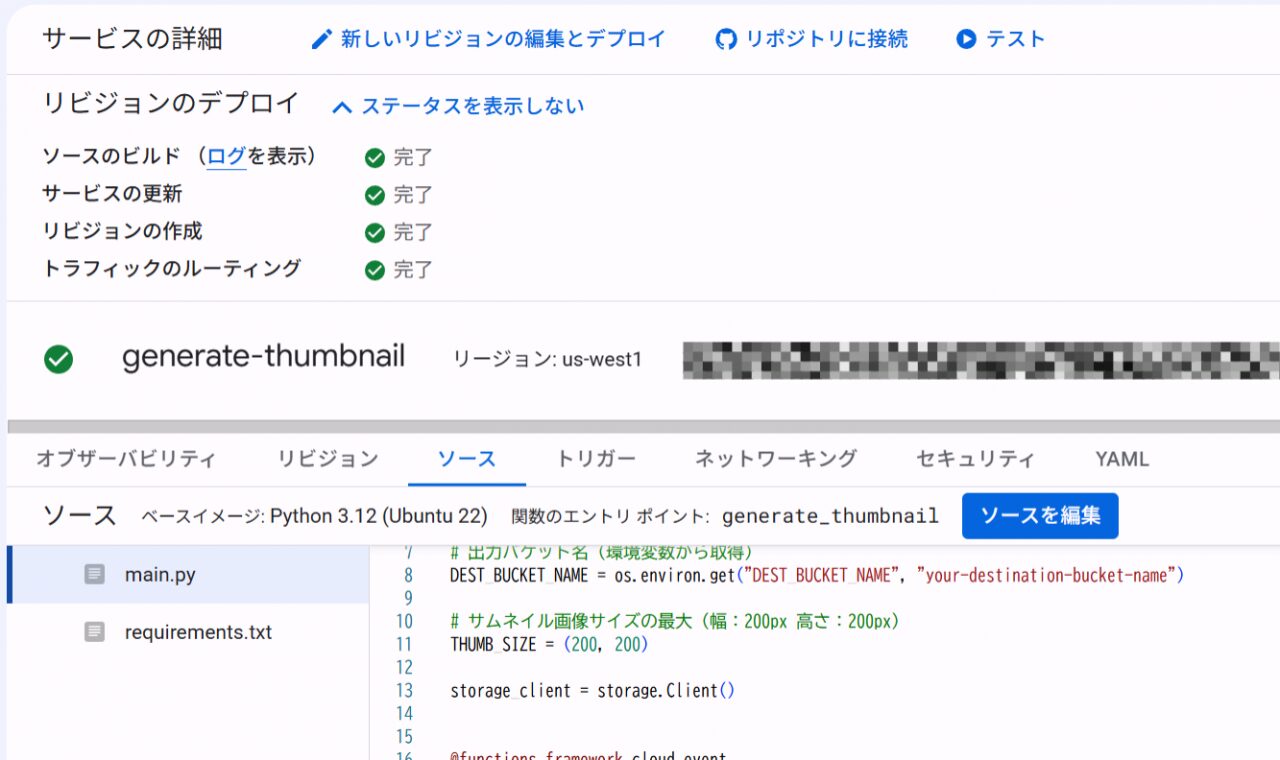The width and height of the screenshot is (1280, 760).
Task: Click the file icon next to requirements.txt
Action: tap(95, 632)
